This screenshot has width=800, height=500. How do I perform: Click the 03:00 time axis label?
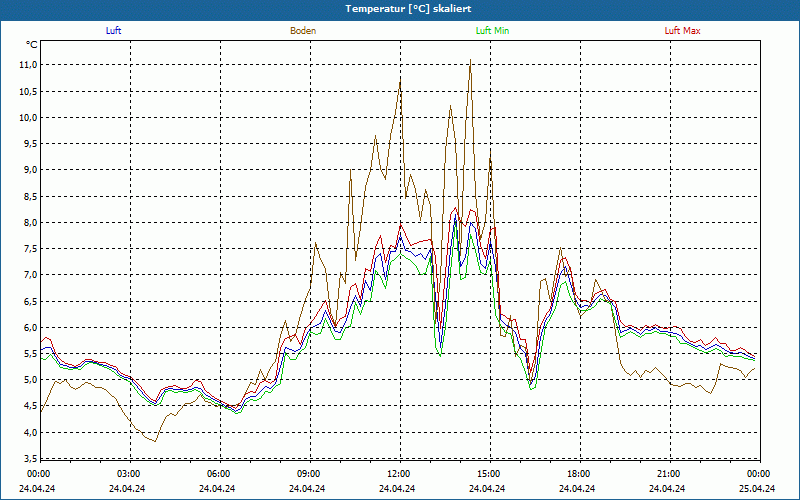128,474
